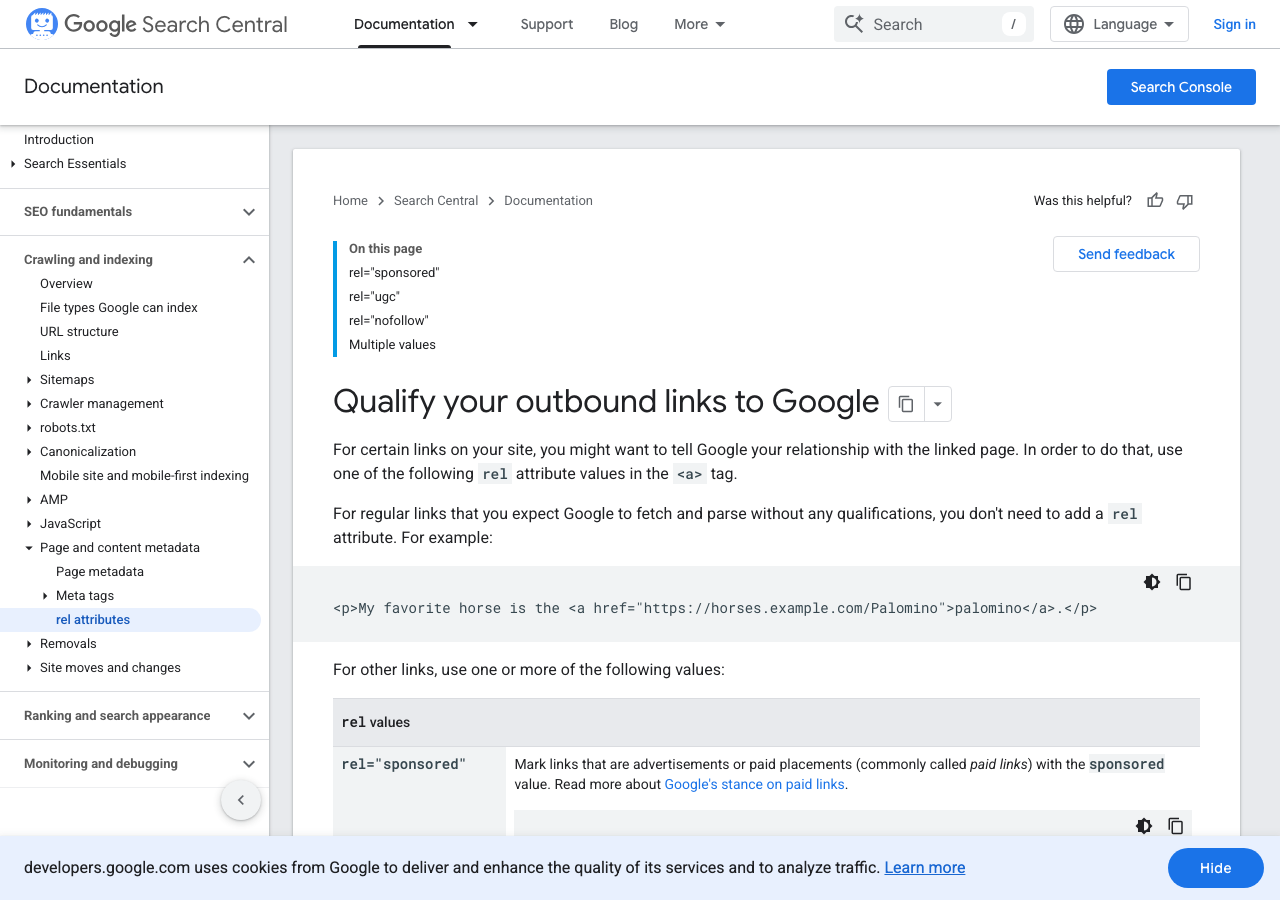Open Links page in sidebar
1280x900 pixels.
pos(55,356)
